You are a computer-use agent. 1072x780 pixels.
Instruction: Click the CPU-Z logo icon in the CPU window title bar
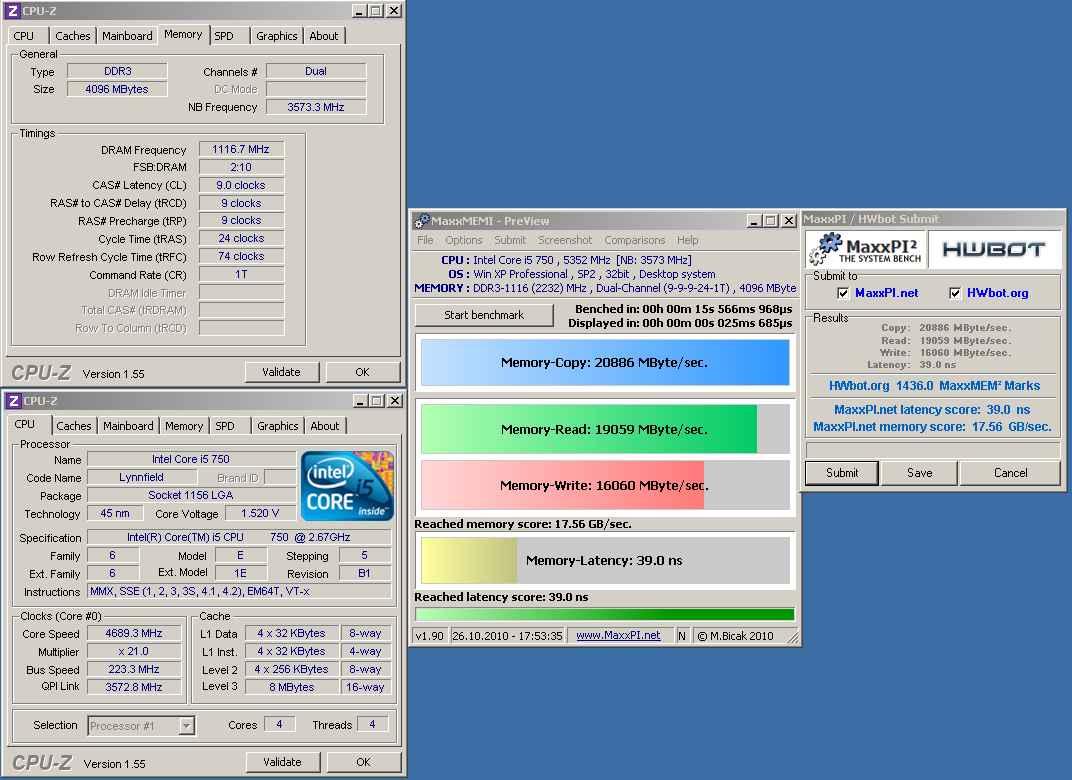[13, 401]
